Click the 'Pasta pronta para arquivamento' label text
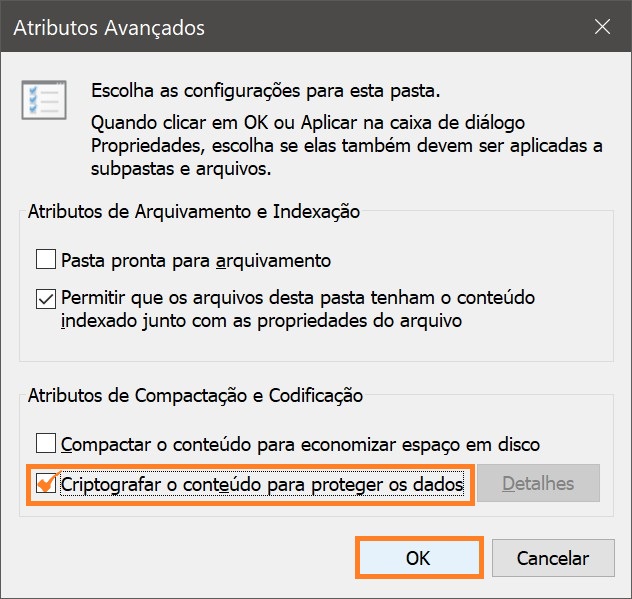This screenshot has height=599, width=632. (196, 260)
